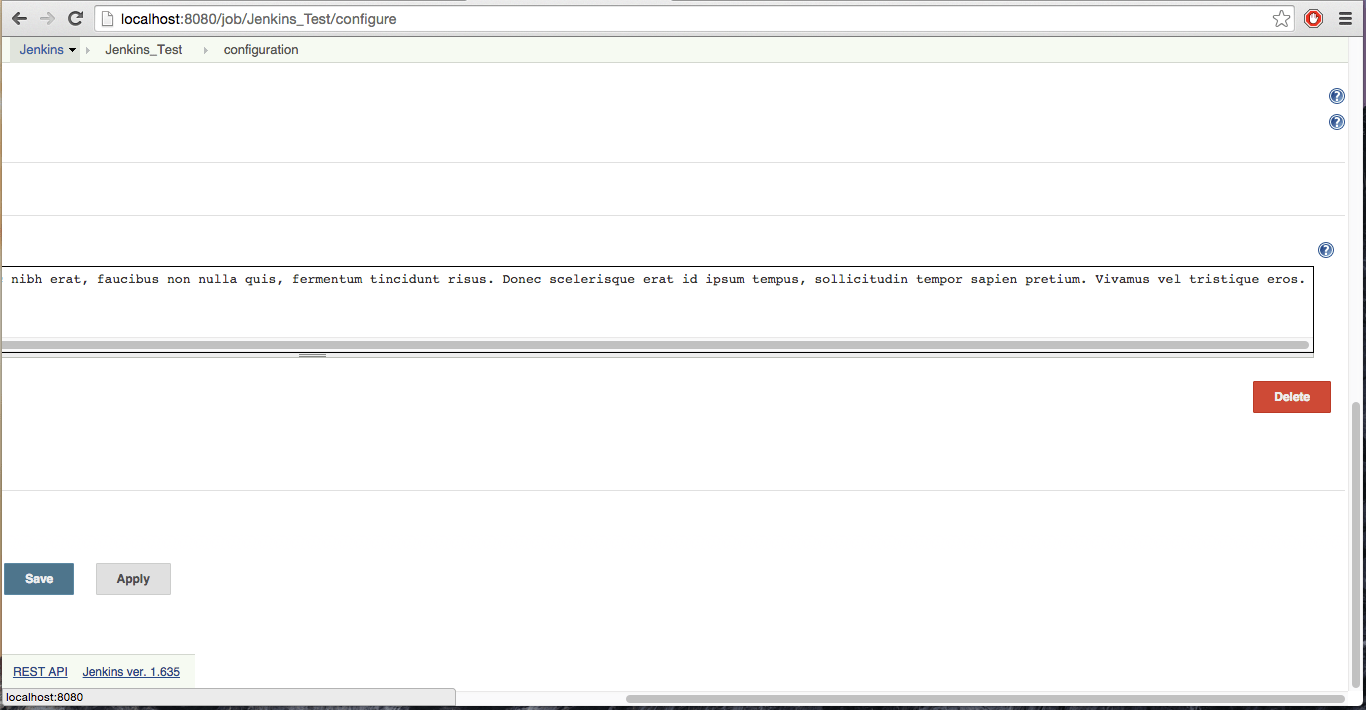Click the page icon in address bar

coord(107,19)
